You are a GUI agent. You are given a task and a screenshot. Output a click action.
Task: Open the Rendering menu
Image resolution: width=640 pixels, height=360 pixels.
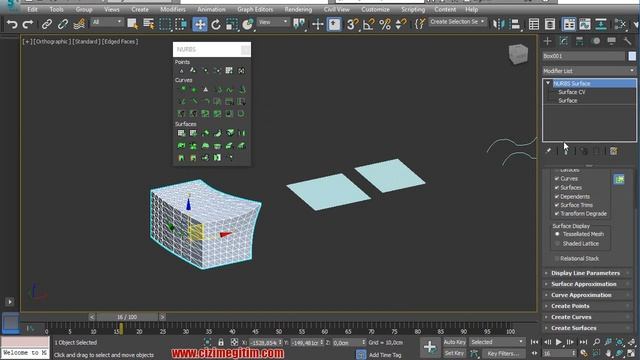(x=298, y=9)
